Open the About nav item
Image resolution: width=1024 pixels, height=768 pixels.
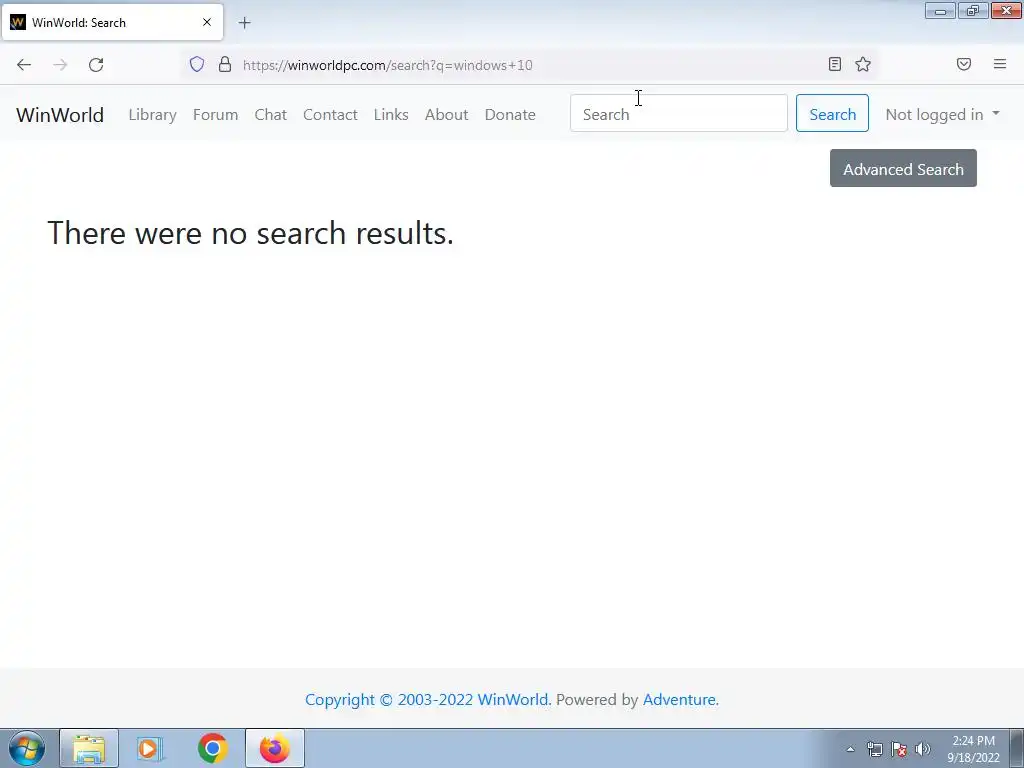(x=447, y=115)
